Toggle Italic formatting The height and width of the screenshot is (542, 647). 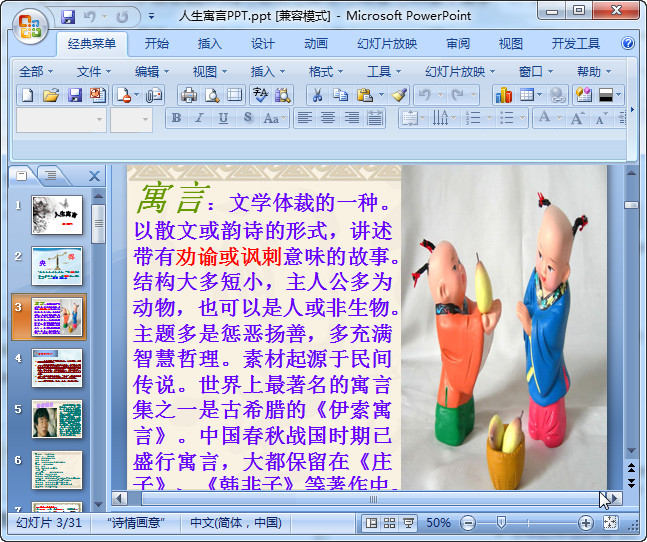(200, 118)
